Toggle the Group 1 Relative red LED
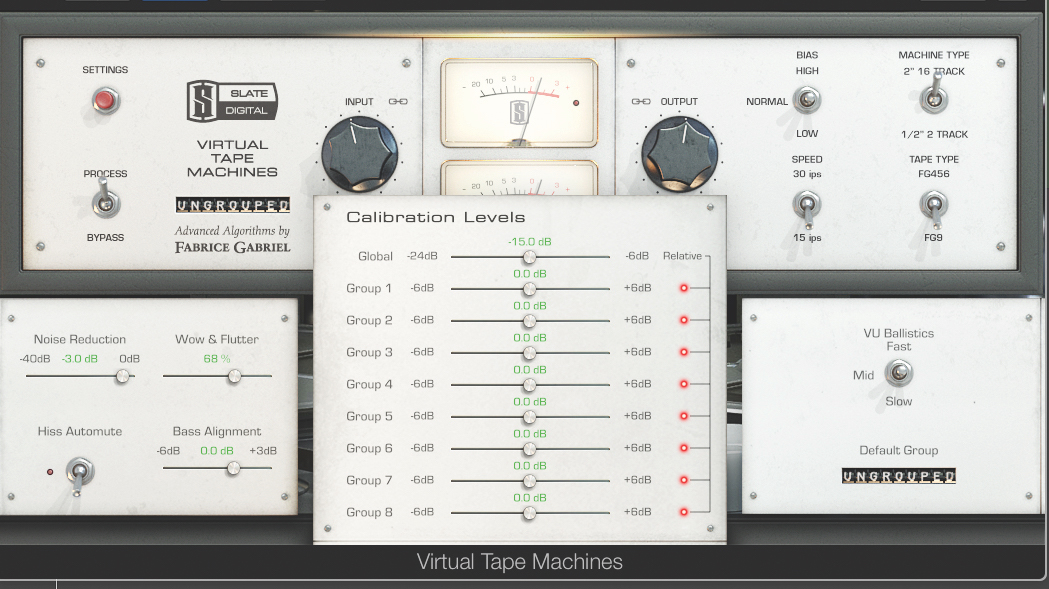 684,288
